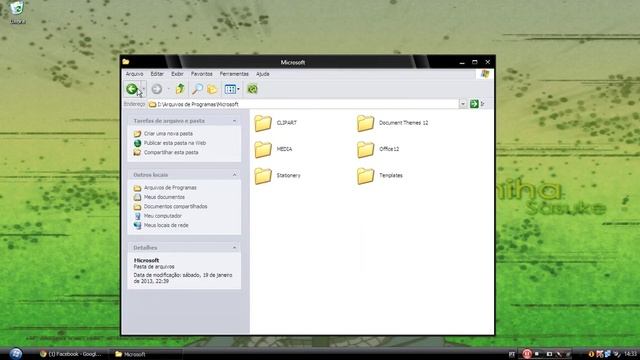Toggle the Folders pane button
The height and width of the screenshot is (360, 640).
click(212, 89)
